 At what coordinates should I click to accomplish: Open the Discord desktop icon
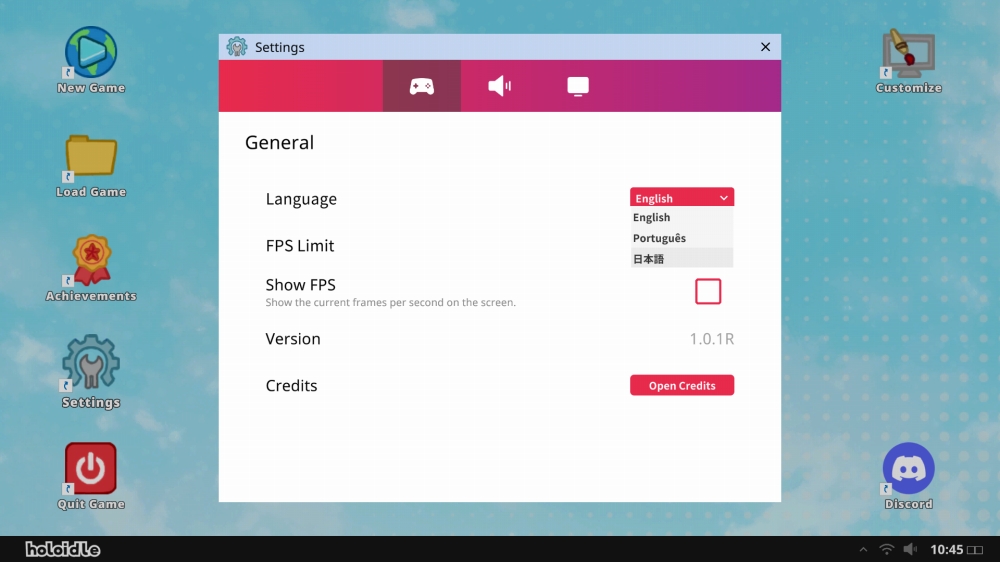click(908, 469)
